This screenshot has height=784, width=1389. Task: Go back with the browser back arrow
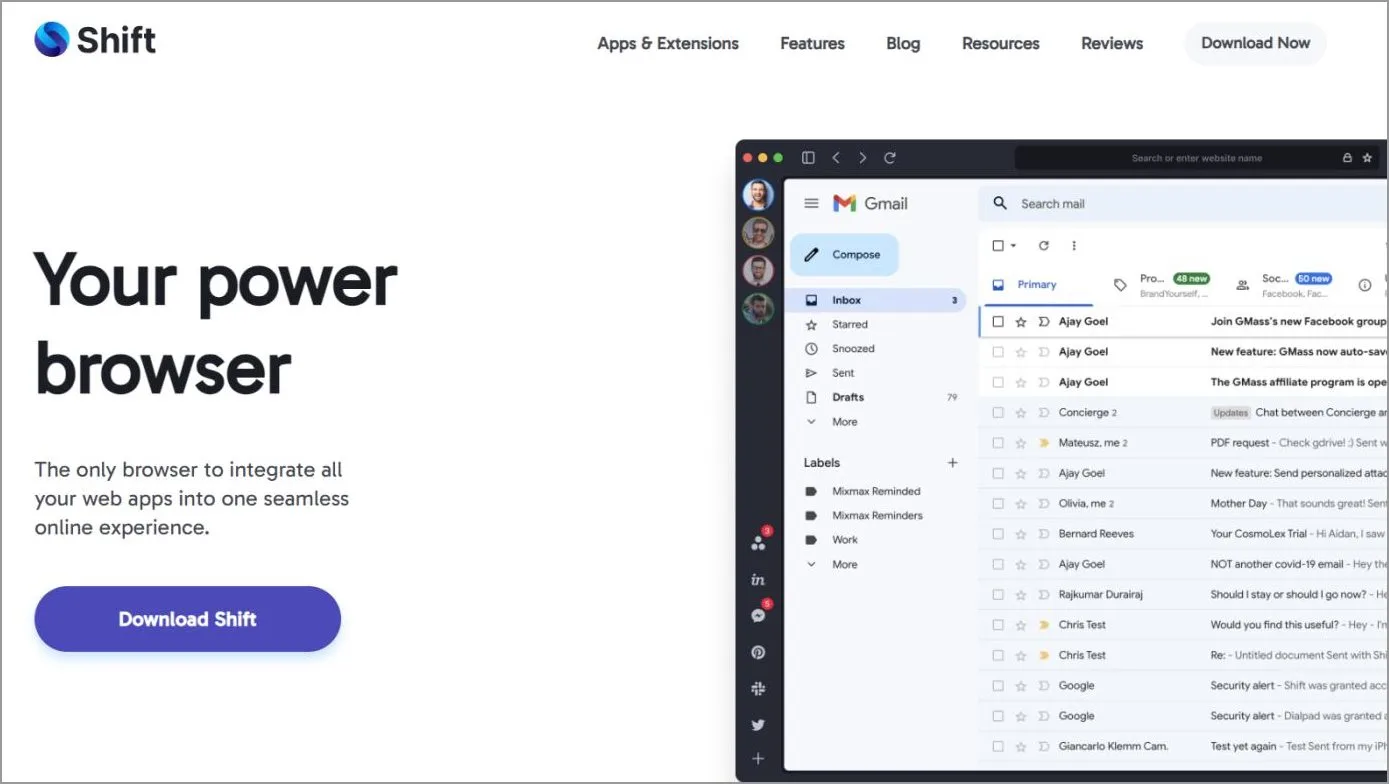coord(836,158)
